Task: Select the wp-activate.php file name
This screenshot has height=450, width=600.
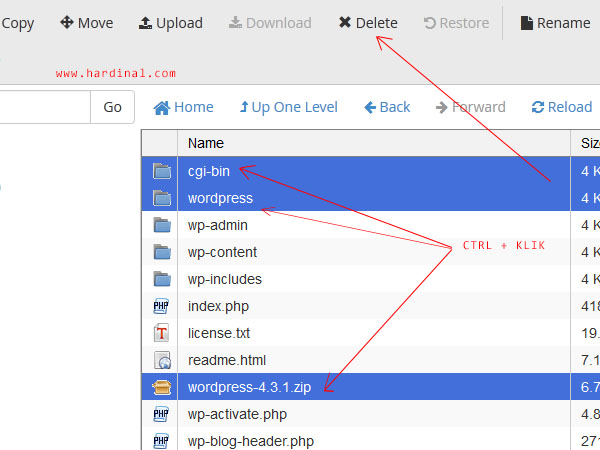Action: tap(237, 414)
